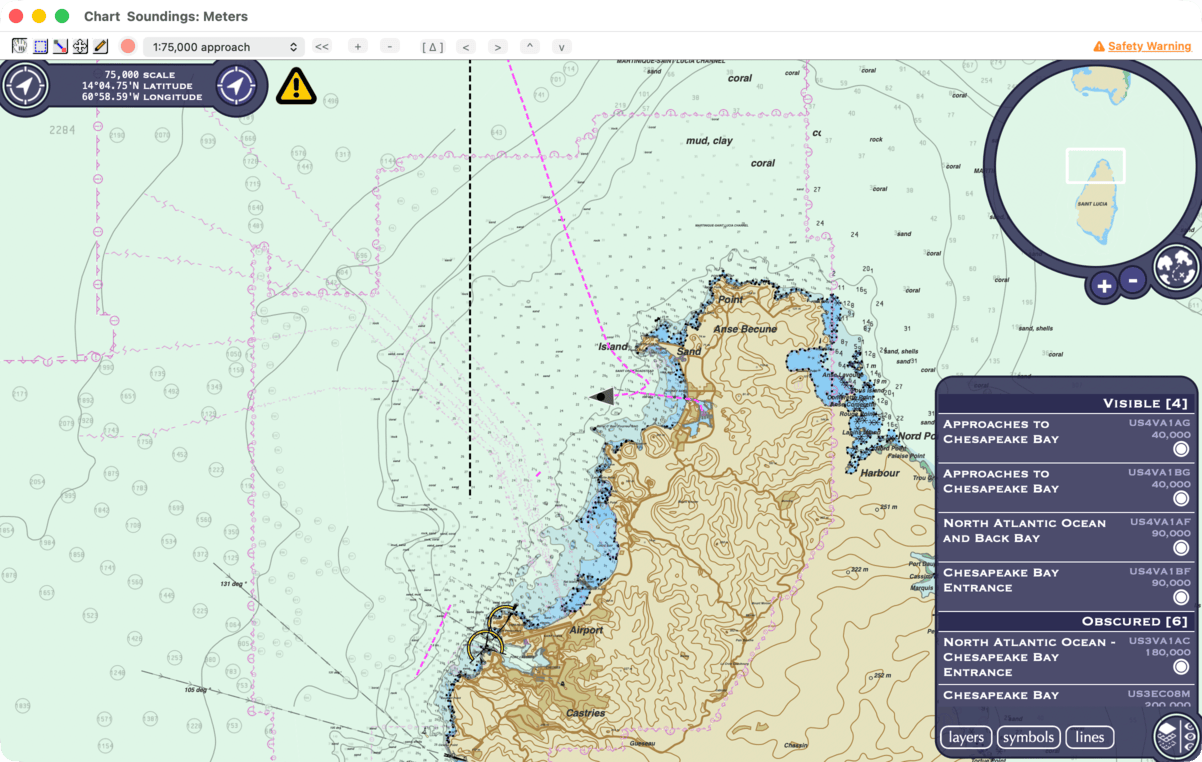Pan chart up with the ^ button
Viewport: 1202px width, 762px height.
click(530, 47)
